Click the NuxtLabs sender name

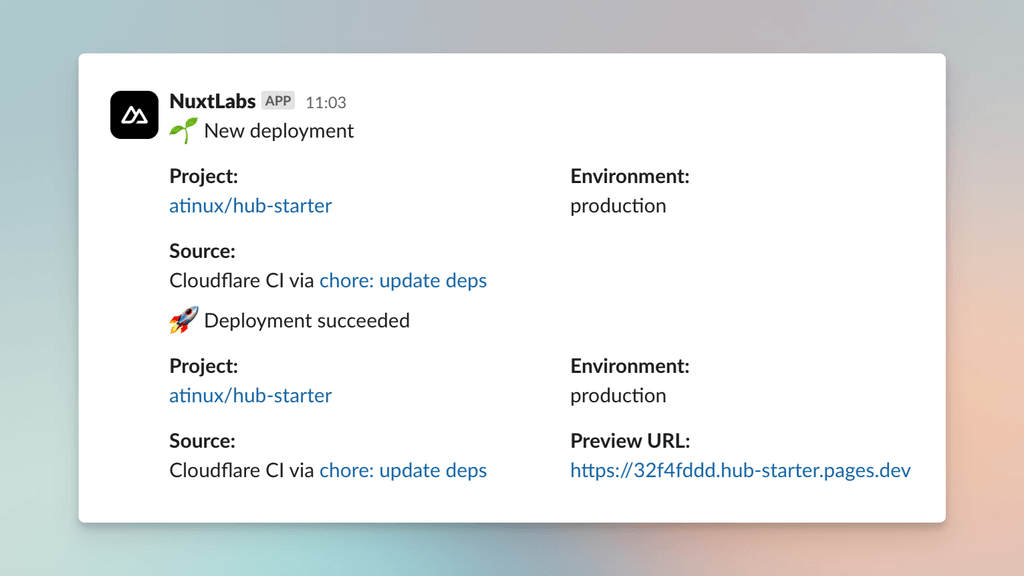point(212,100)
